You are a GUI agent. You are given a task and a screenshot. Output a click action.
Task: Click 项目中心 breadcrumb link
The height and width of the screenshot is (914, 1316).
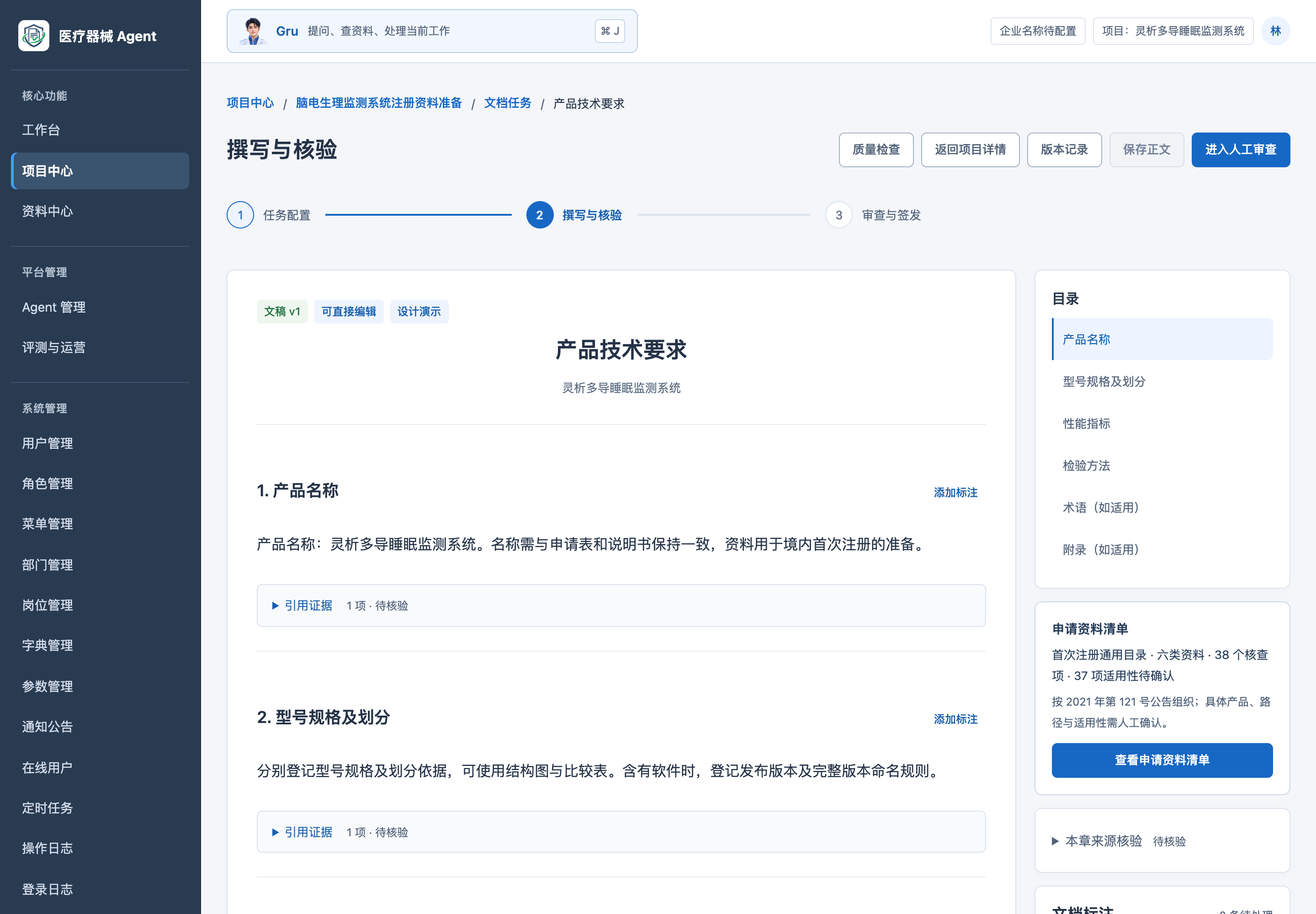coord(250,103)
